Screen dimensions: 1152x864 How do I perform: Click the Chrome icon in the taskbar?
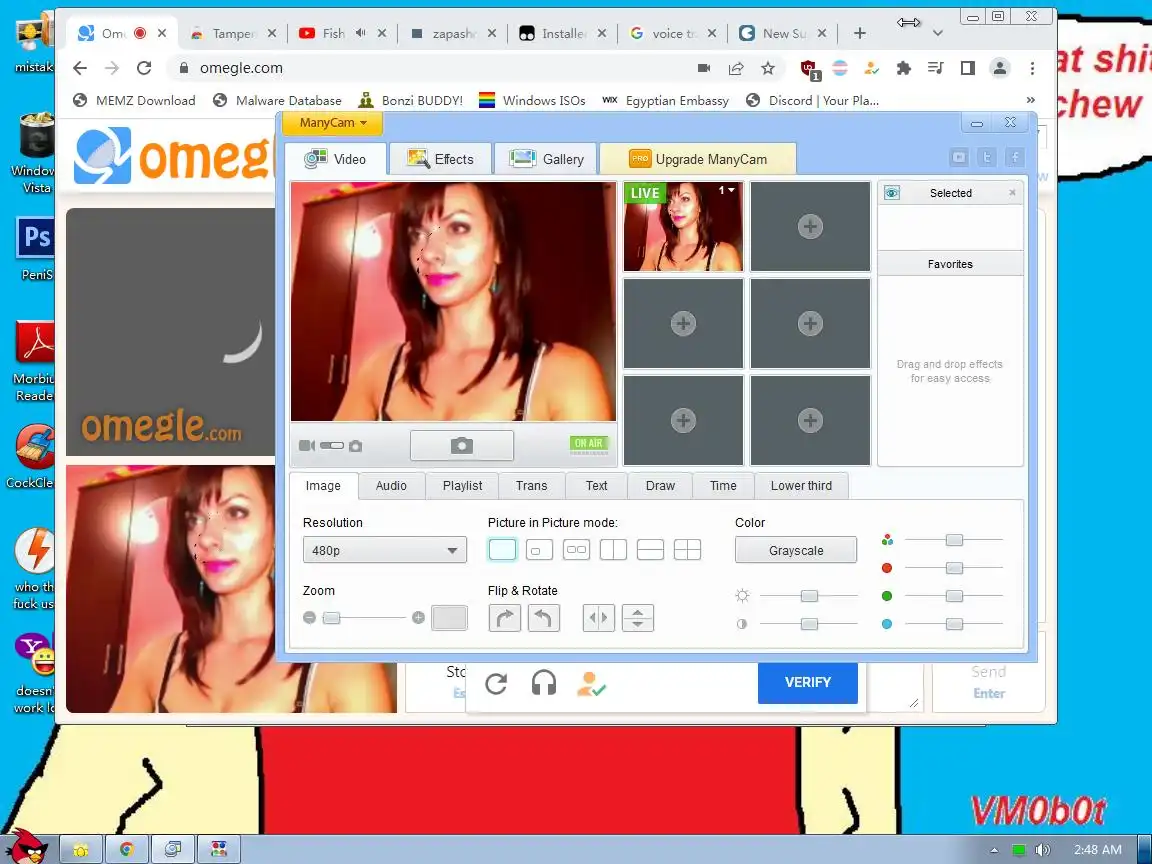click(126, 850)
